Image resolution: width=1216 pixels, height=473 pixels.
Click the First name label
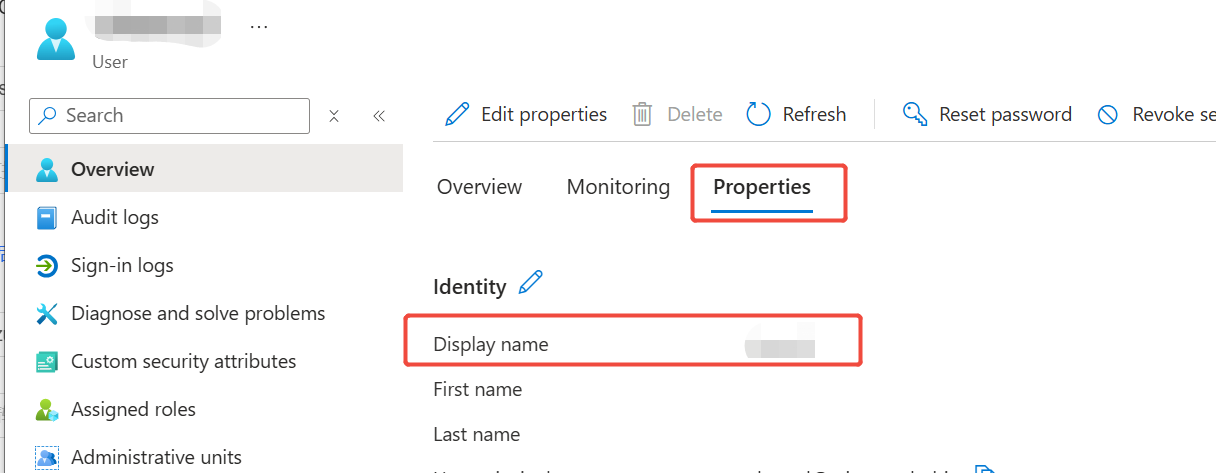tap(478, 389)
